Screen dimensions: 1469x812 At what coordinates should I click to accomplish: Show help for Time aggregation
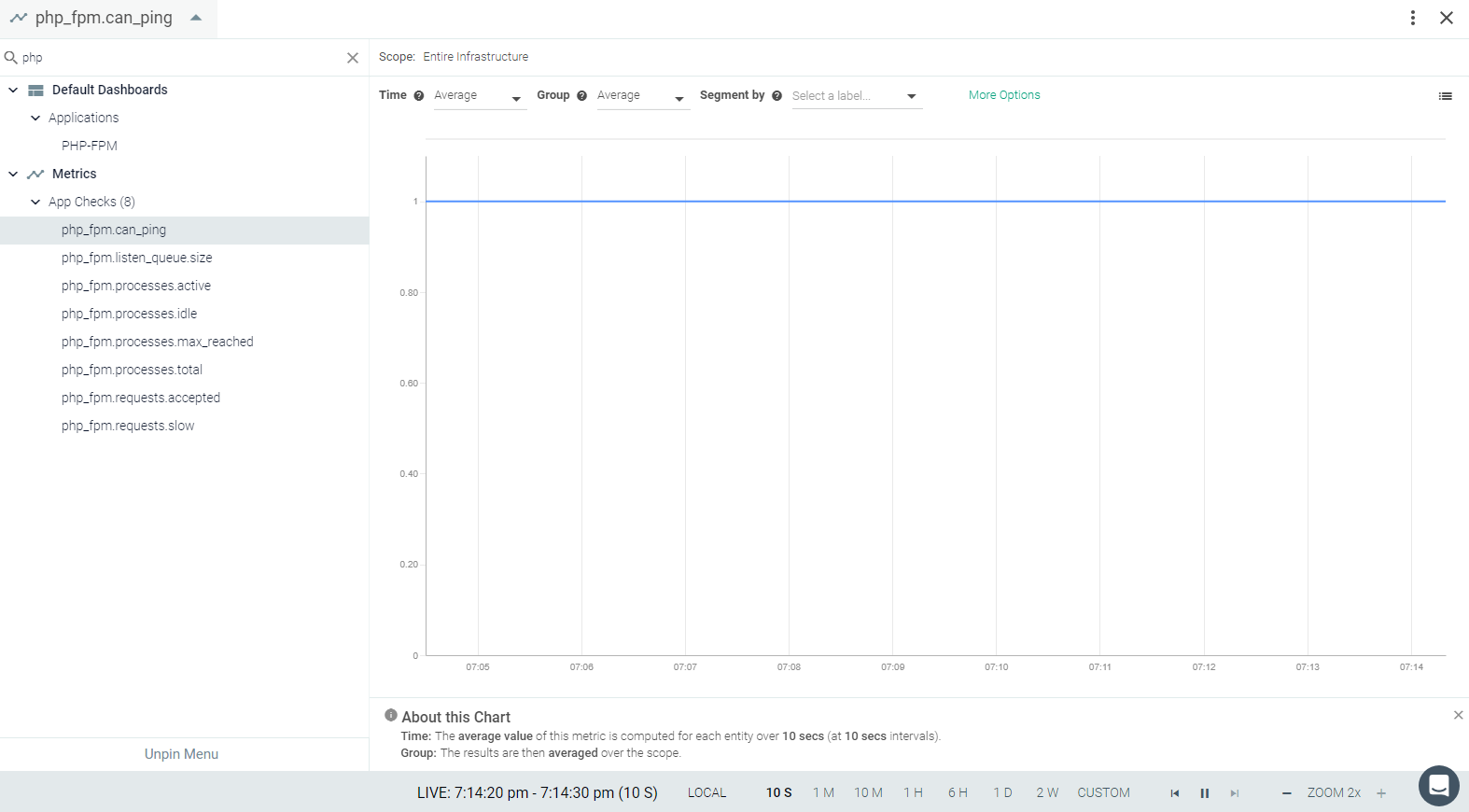click(x=419, y=95)
